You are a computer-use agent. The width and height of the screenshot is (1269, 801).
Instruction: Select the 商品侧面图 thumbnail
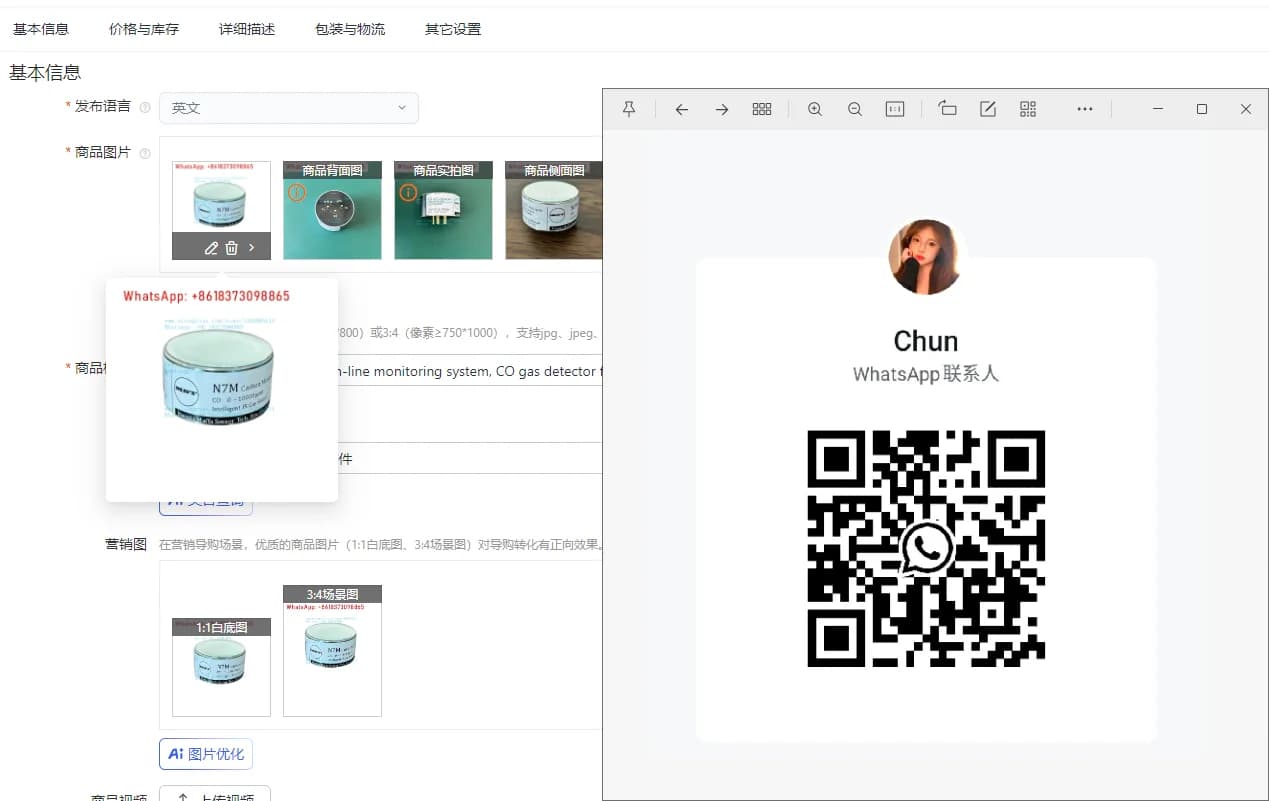coord(554,210)
